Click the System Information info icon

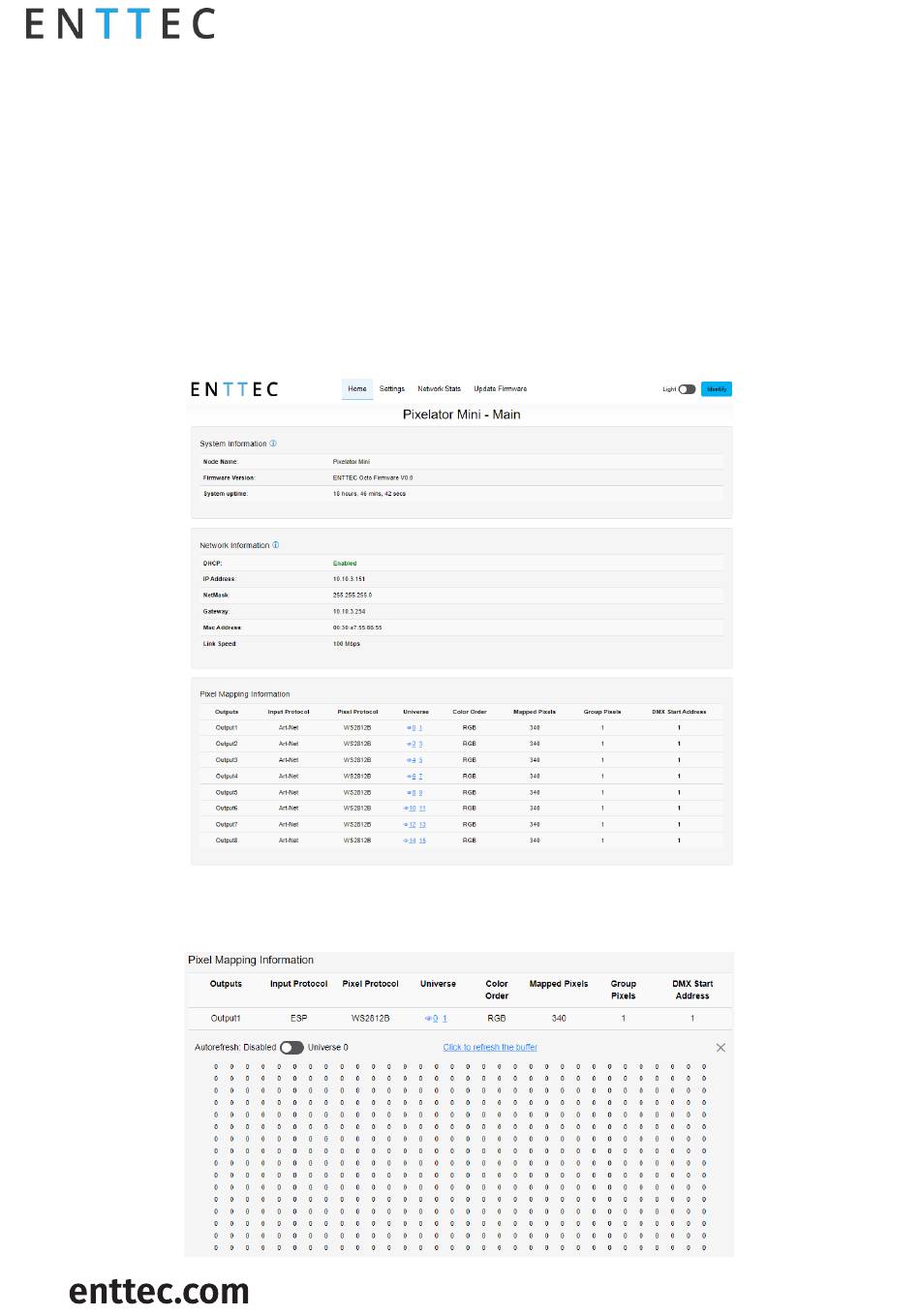point(273,444)
